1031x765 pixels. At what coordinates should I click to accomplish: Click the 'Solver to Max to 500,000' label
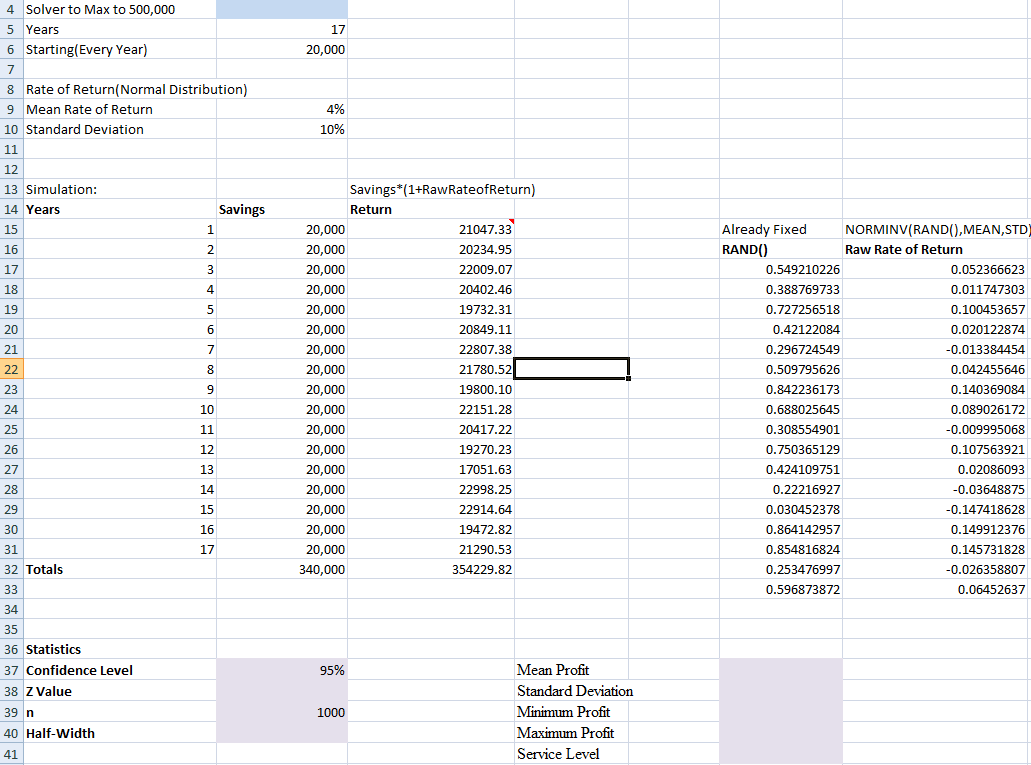click(x=100, y=10)
